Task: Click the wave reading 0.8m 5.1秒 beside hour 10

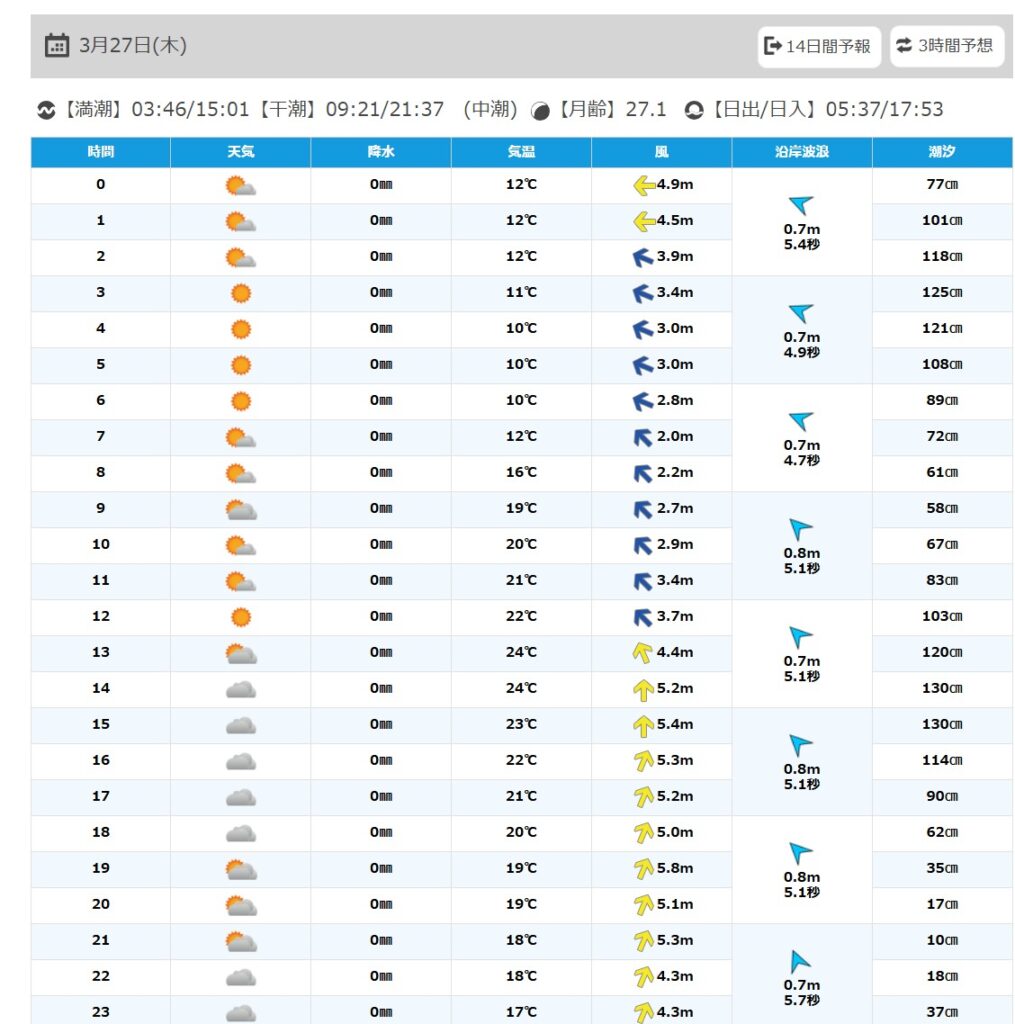Action: [801, 561]
